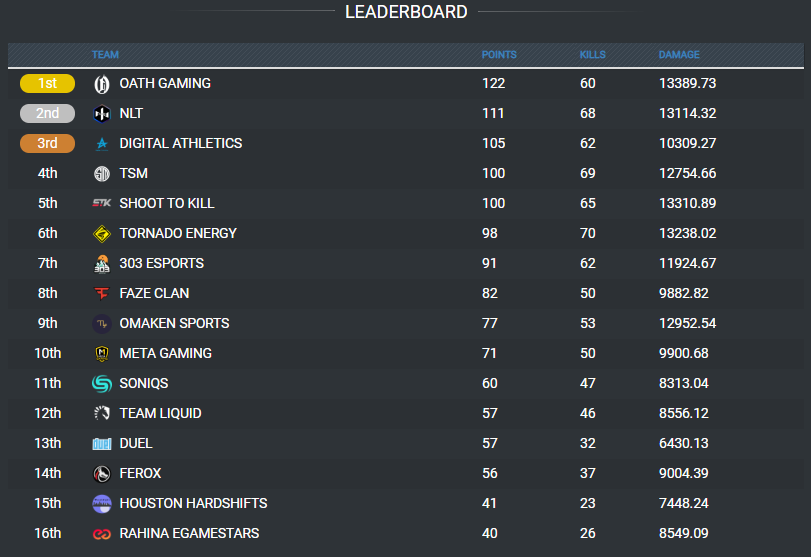
Task: Click the 4th rank label
Action: (48, 173)
